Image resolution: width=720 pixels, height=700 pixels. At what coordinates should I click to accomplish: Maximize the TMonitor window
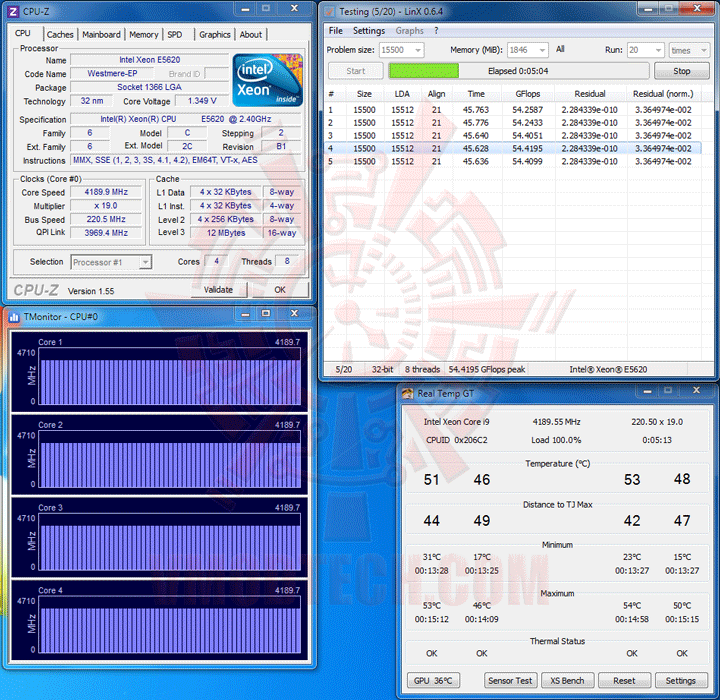tap(266, 313)
